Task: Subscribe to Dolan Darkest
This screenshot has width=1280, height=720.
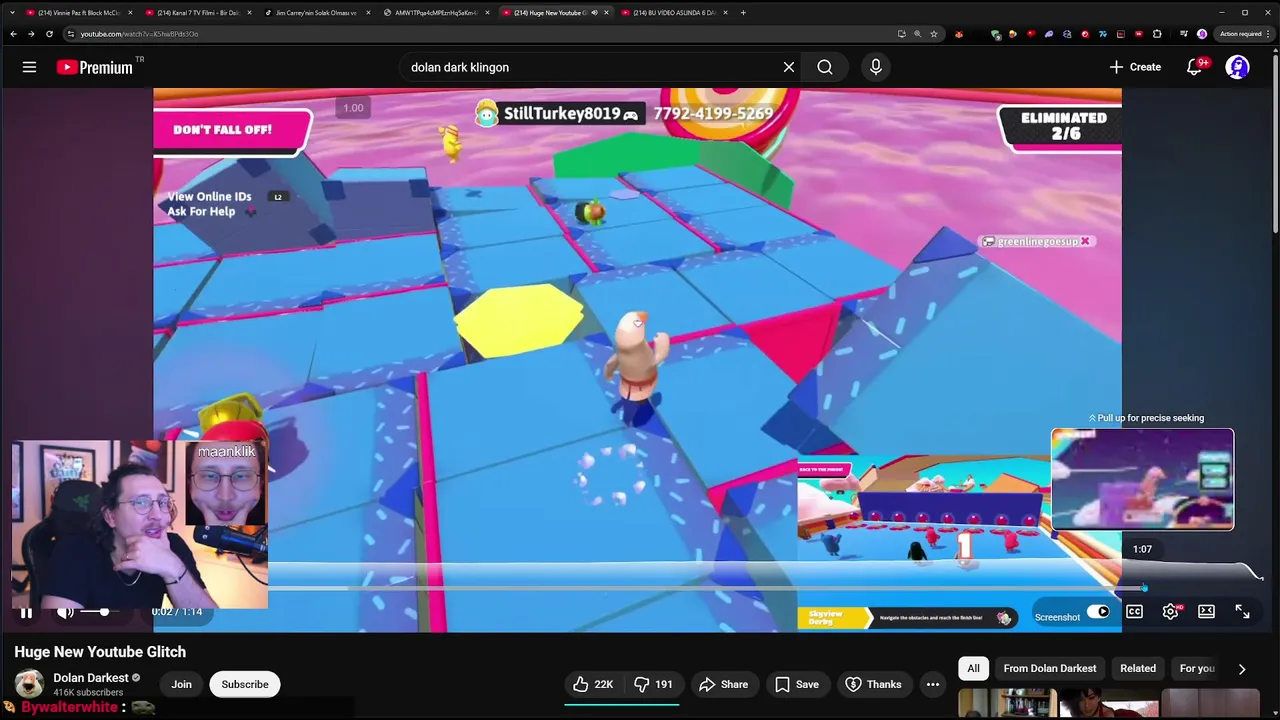Action: [245, 684]
